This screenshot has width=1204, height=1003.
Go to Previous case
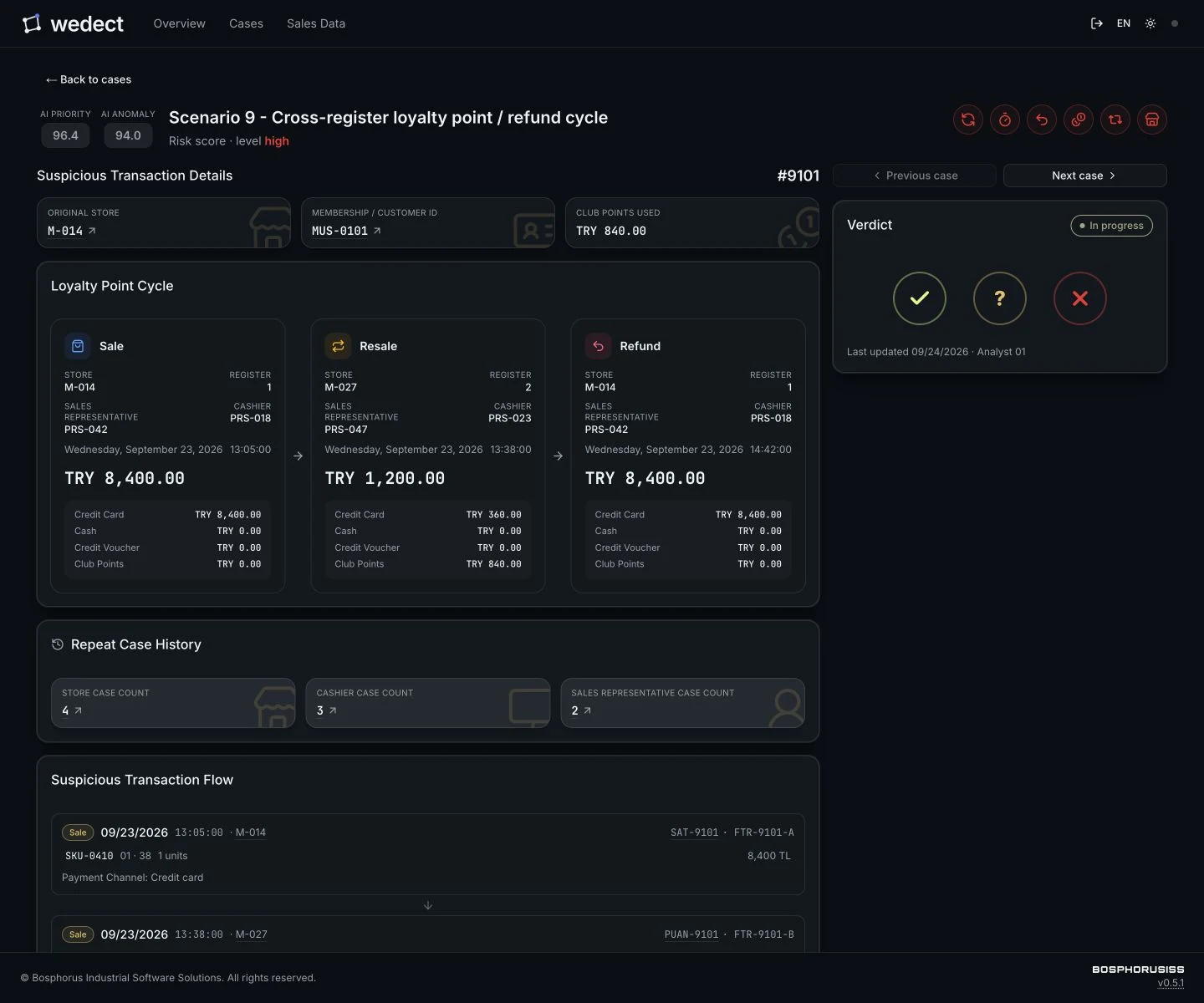pos(915,176)
